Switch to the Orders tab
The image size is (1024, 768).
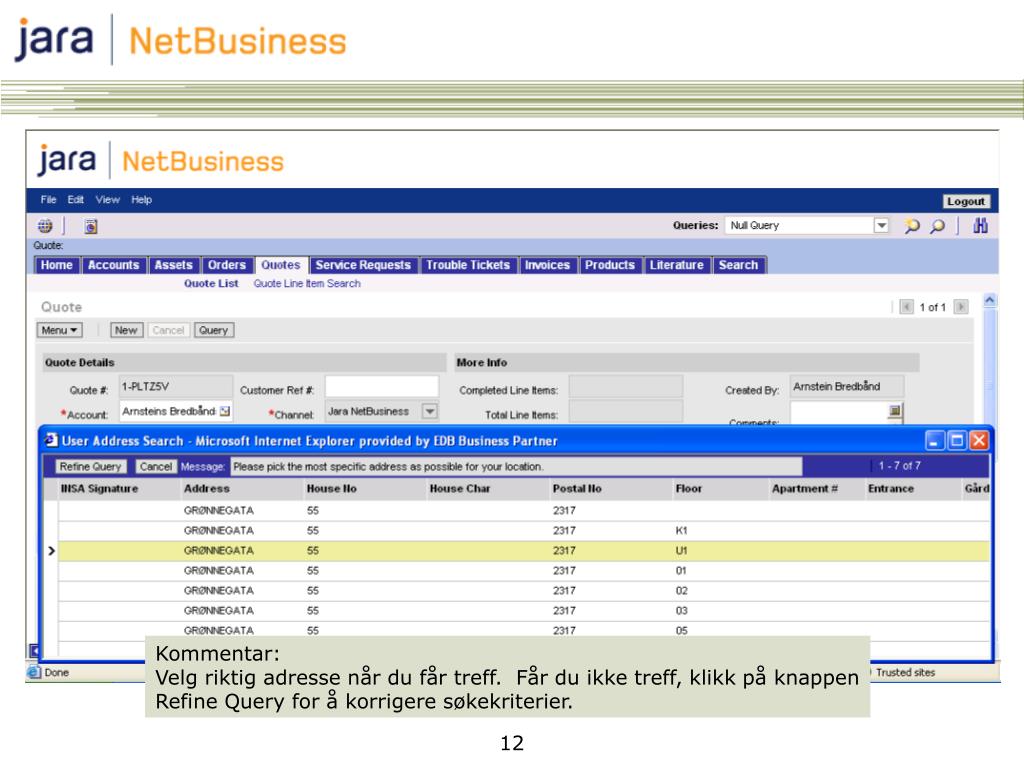click(x=227, y=265)
